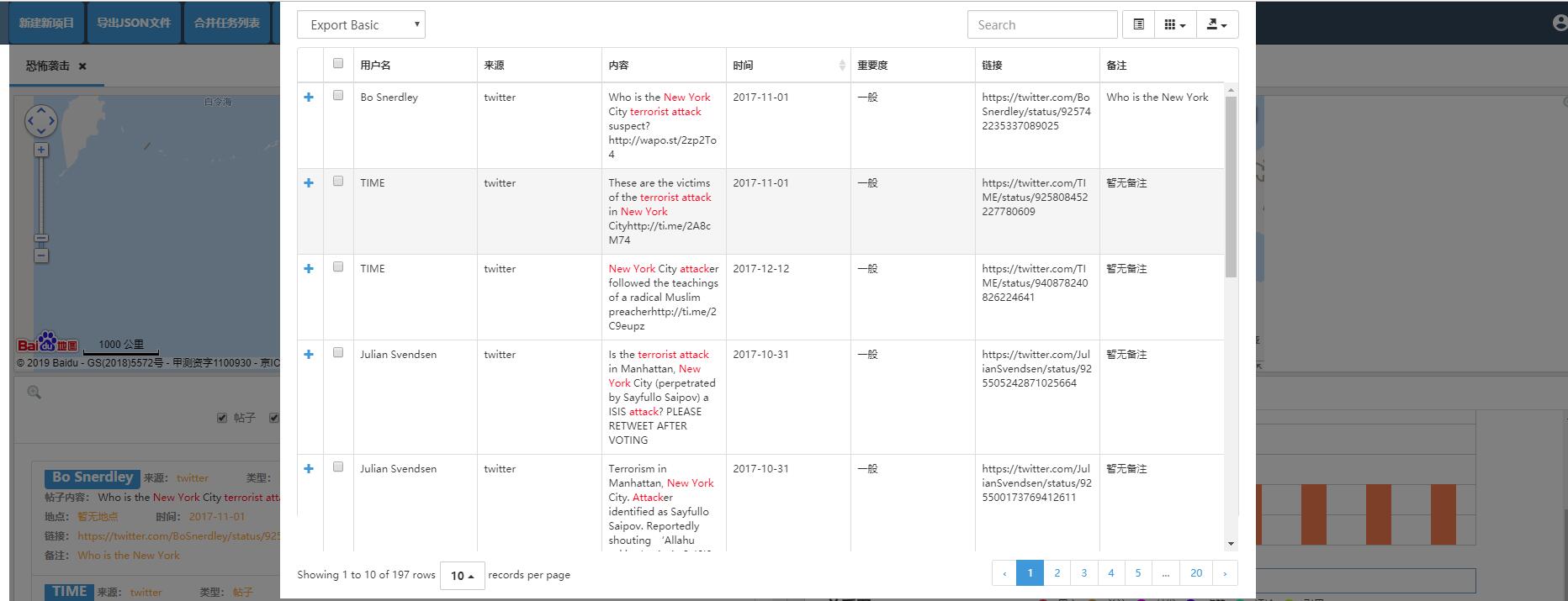The image size is (1568, 601).
Task: Click the map zoom in plus button
Action: pos(41,150)
